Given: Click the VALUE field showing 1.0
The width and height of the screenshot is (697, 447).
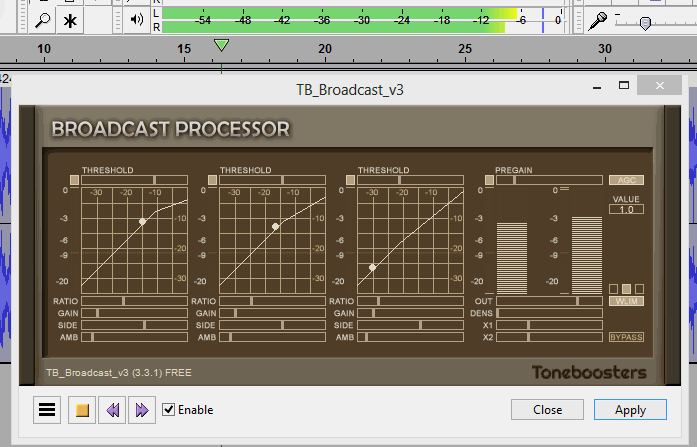Looking at the screenshot, I should tap(626, 209).
